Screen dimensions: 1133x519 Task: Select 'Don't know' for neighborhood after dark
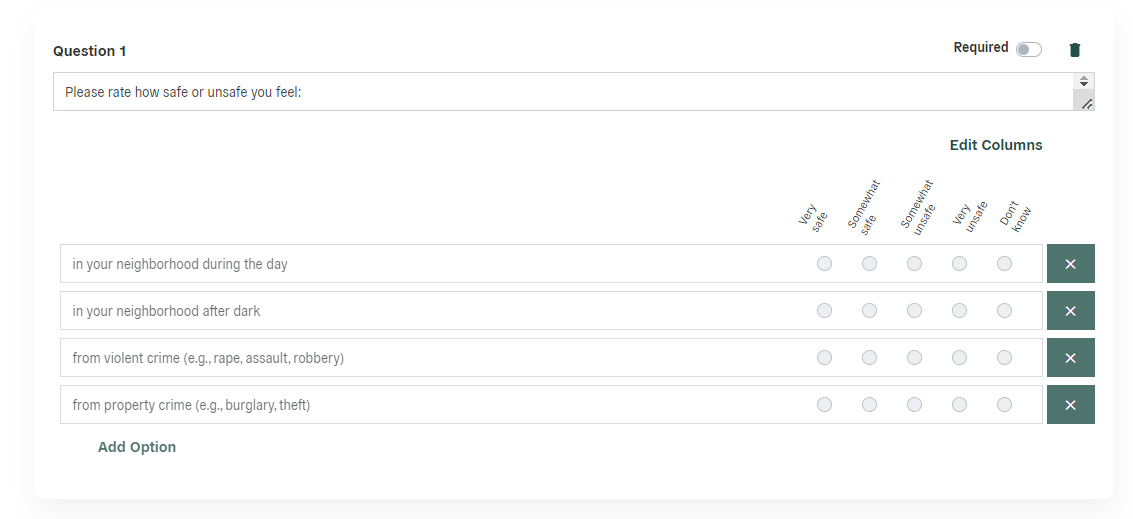pyautogui.click(x=1004, y=311)
